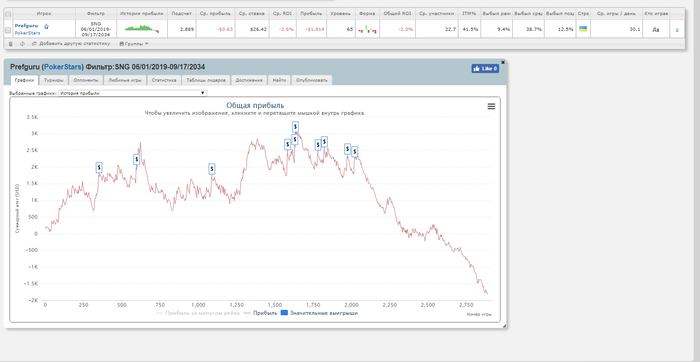
Task: Open the chart hamburger menu icon
Action: point(491,106)
